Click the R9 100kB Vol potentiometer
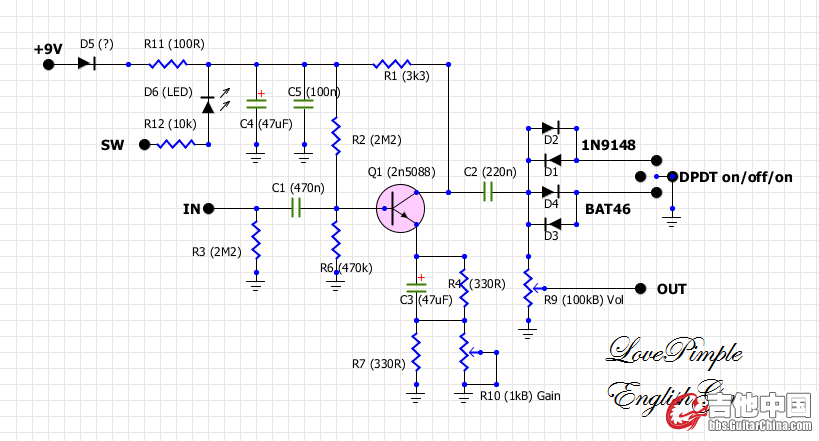The height and width of the screenshot is (441, 819). click(529, 288)
